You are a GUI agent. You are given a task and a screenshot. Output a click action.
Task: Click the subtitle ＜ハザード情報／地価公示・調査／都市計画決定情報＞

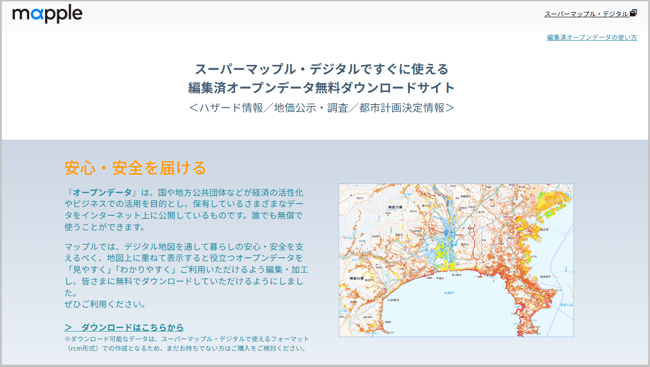(x=321, y=108)
